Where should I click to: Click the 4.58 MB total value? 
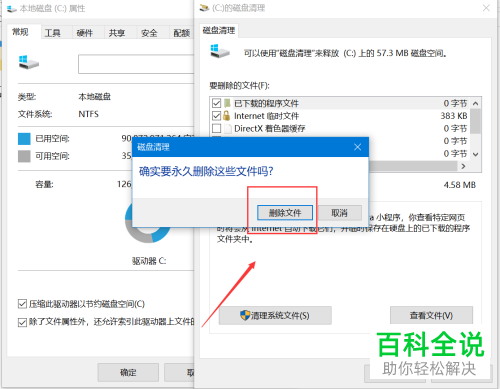click(x=459, y=185)
